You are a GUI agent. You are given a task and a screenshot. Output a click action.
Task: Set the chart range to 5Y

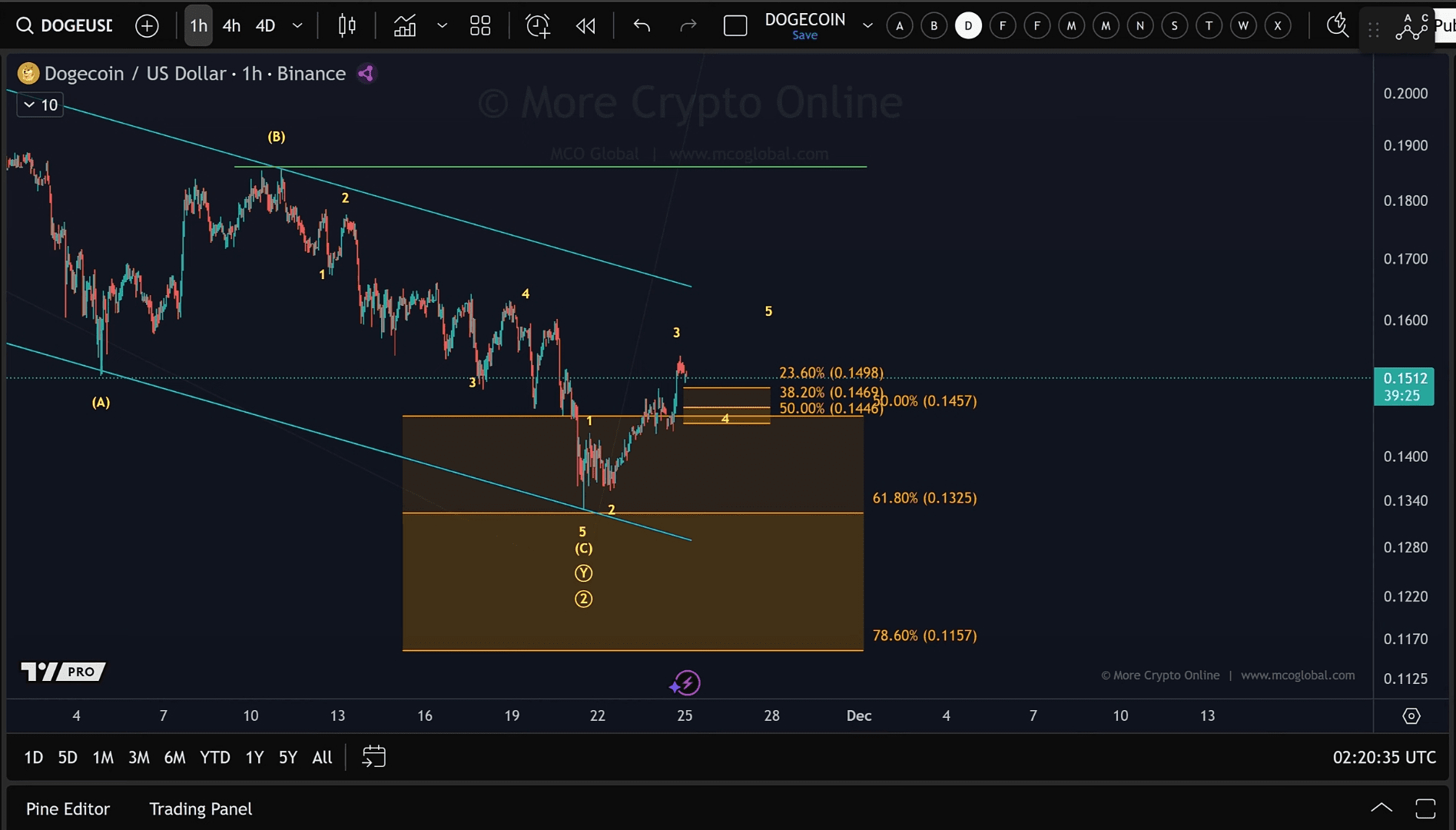tap(288, 757)
